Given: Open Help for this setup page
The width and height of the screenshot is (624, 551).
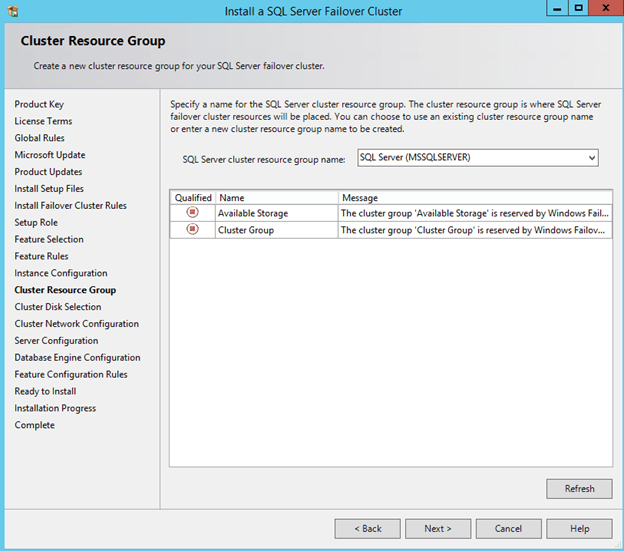Looking at the screenshot, I should coord(580,528).
